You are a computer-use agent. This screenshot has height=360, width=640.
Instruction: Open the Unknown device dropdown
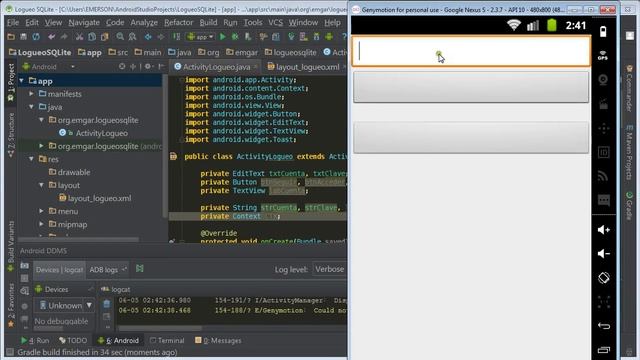pos(65,305)
